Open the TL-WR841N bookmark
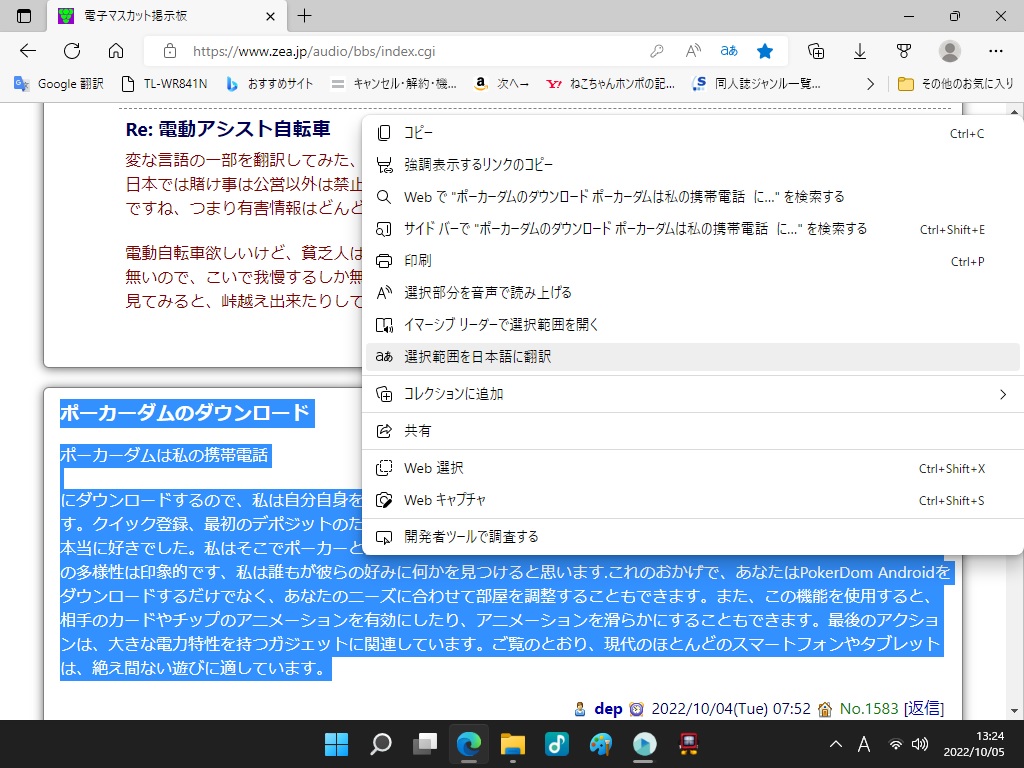 tap(165, 84)
